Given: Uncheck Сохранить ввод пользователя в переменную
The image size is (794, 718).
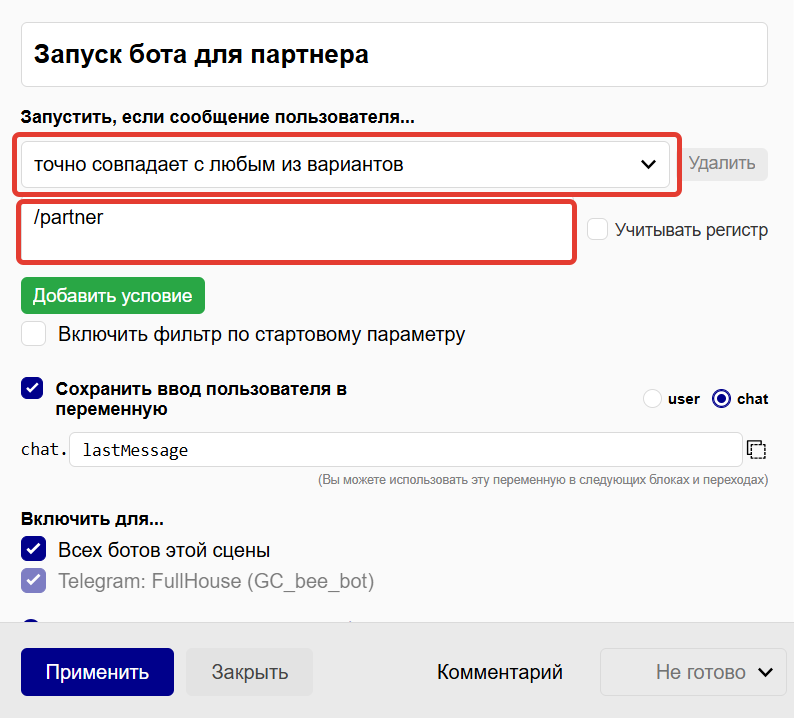Looking at the screenshot, I should pyautogui.click(x=32, y=388).
